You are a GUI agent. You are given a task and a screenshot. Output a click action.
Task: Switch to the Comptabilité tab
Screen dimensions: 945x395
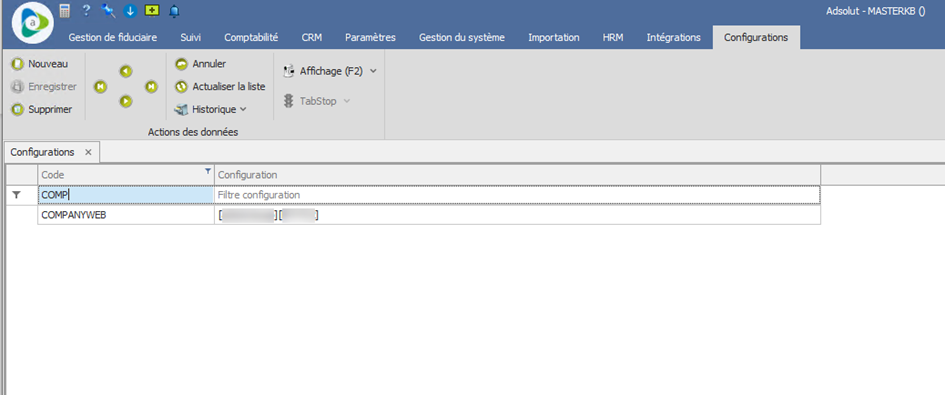pyautogui.click(x=251, y=37)
